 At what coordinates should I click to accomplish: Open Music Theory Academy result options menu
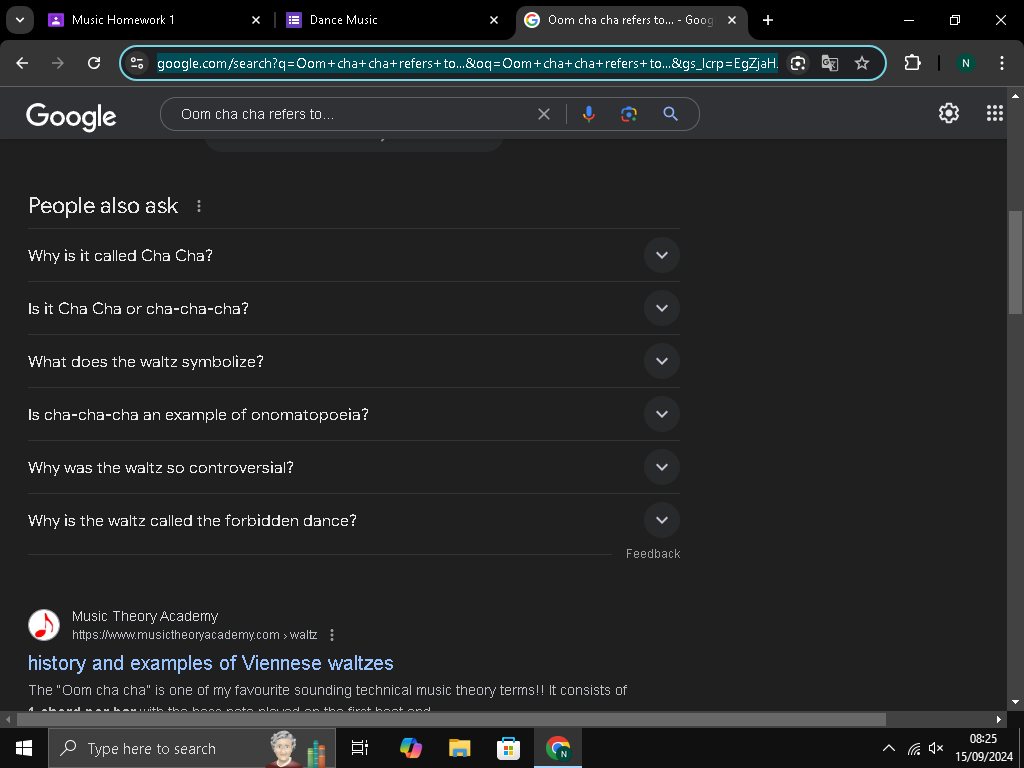tap(332, 635)
